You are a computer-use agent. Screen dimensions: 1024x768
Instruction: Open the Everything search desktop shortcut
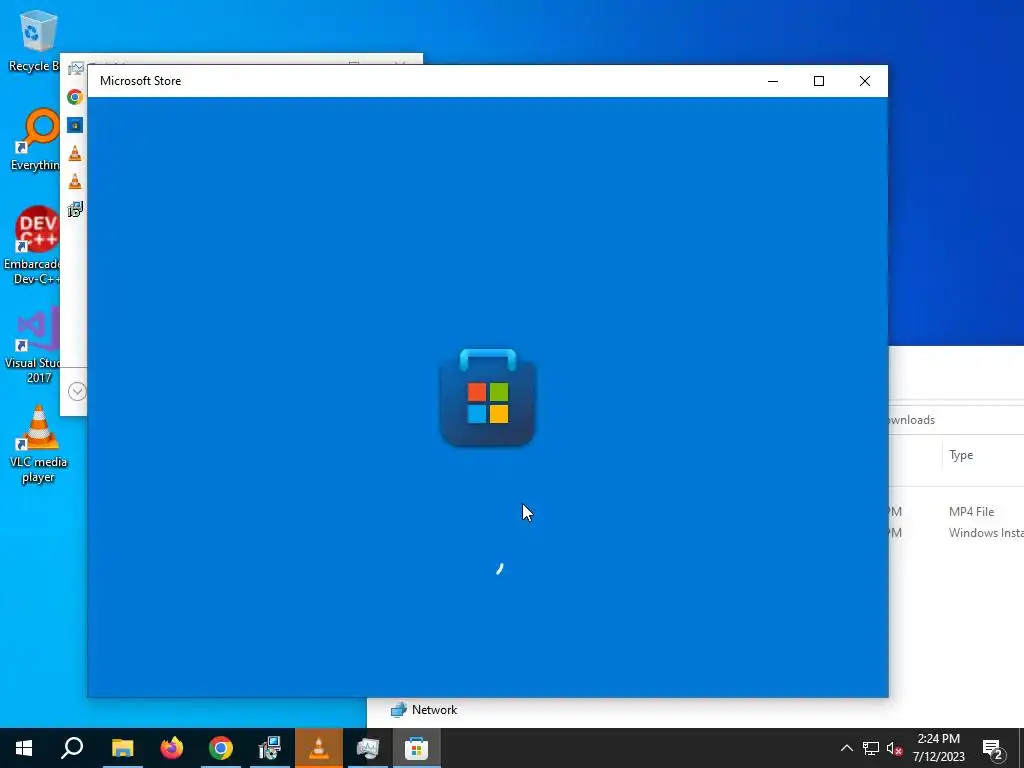(35, 140)
